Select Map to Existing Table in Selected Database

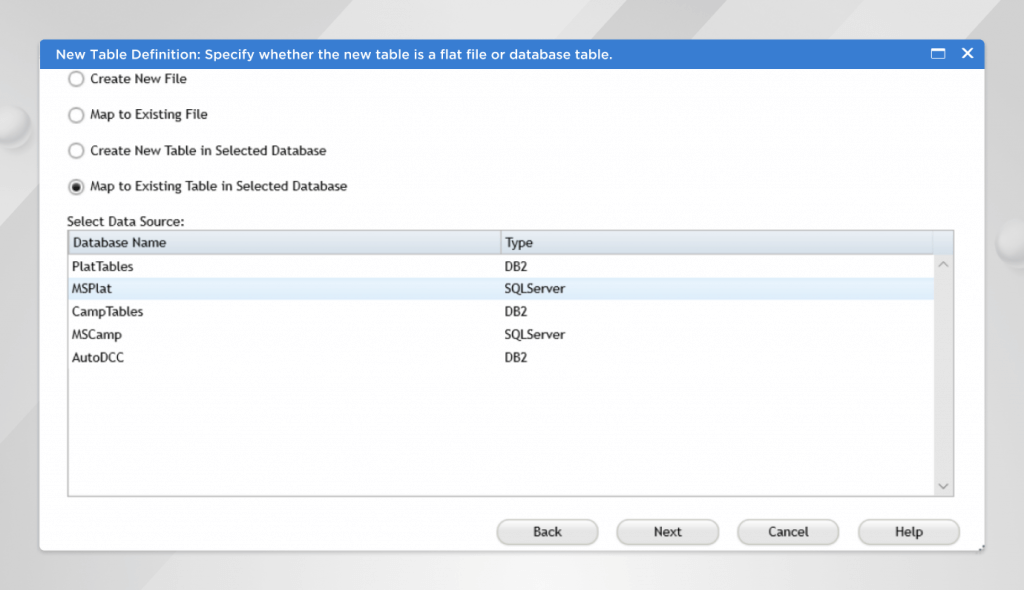[x=76, y=187]
